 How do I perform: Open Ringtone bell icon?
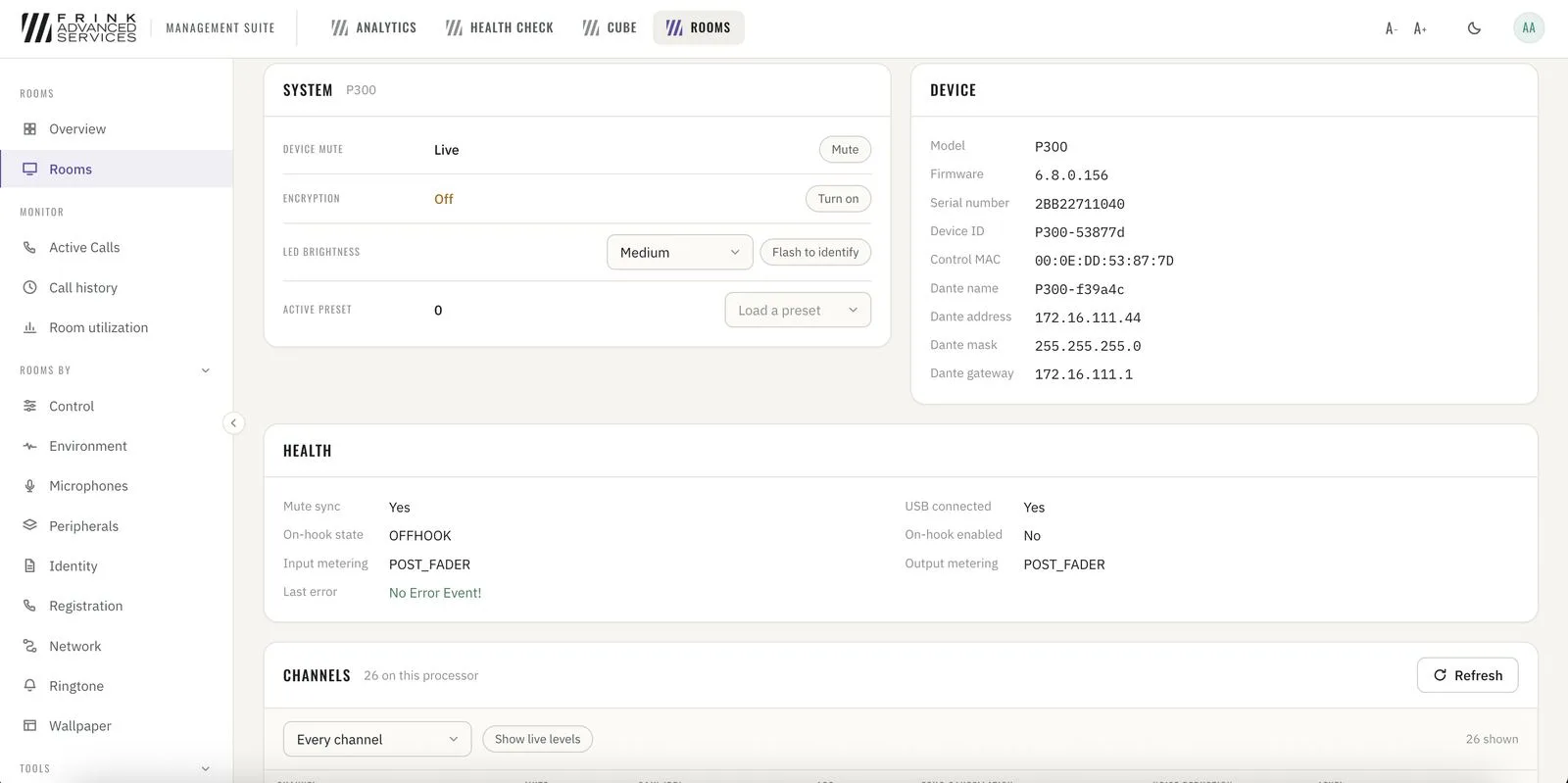[29, 685]
